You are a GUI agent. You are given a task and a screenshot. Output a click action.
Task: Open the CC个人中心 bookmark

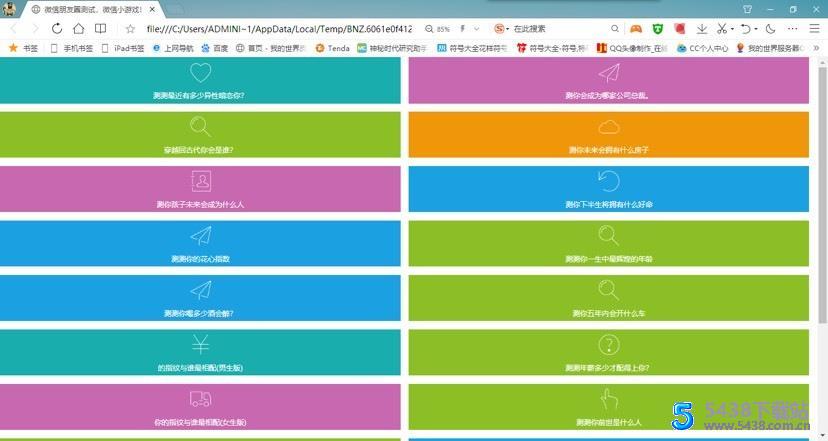[x=703, y=48]
